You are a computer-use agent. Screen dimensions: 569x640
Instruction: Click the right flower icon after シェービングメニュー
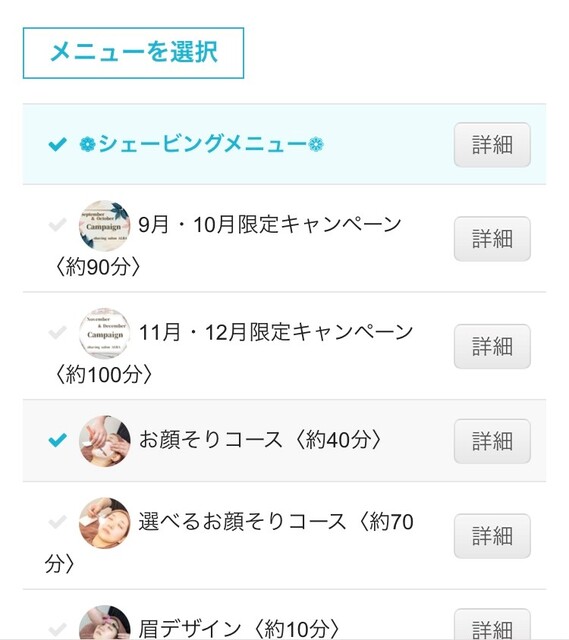pos(316,144)
